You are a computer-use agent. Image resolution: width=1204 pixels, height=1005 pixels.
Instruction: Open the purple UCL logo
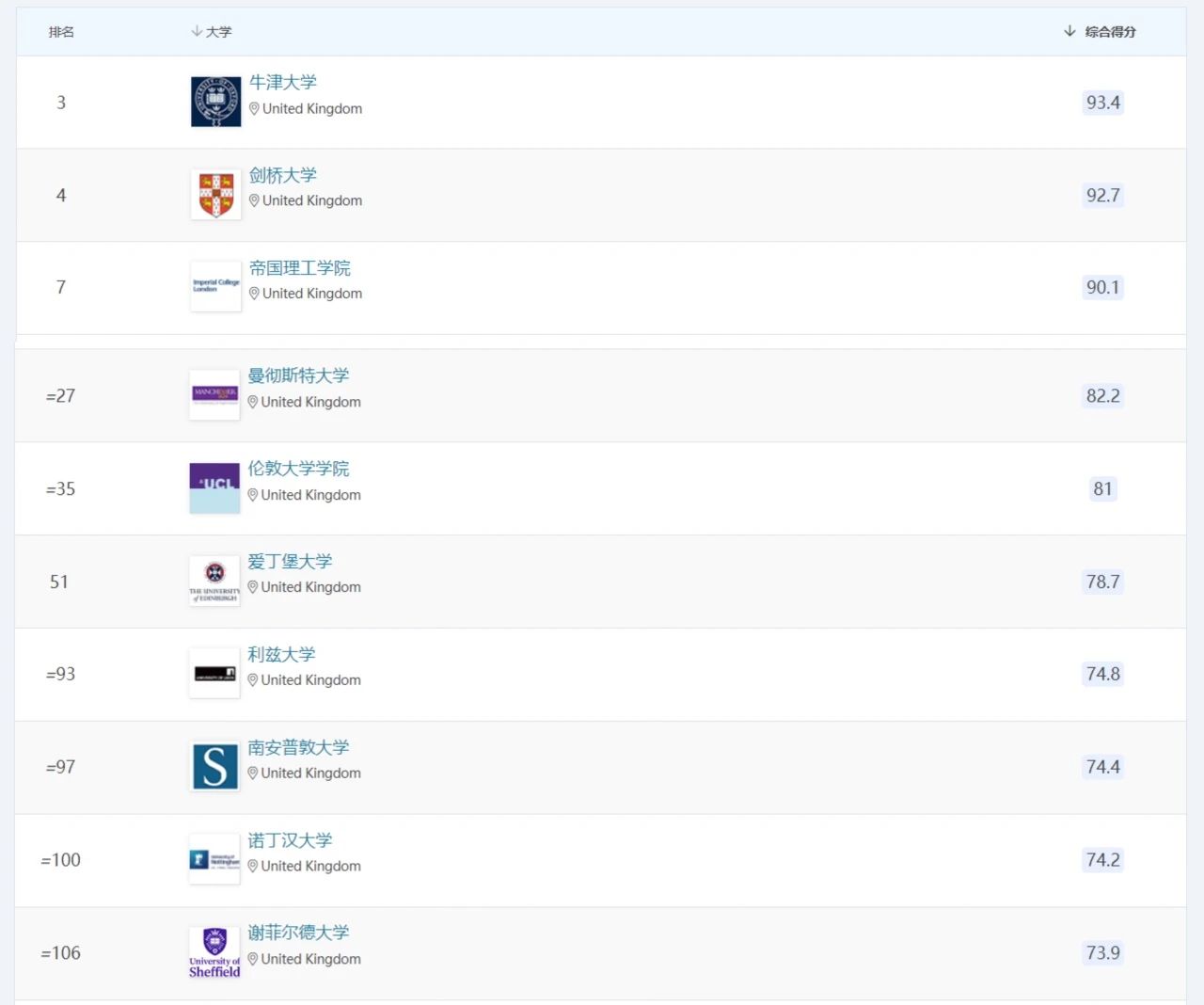pos(214,488)
